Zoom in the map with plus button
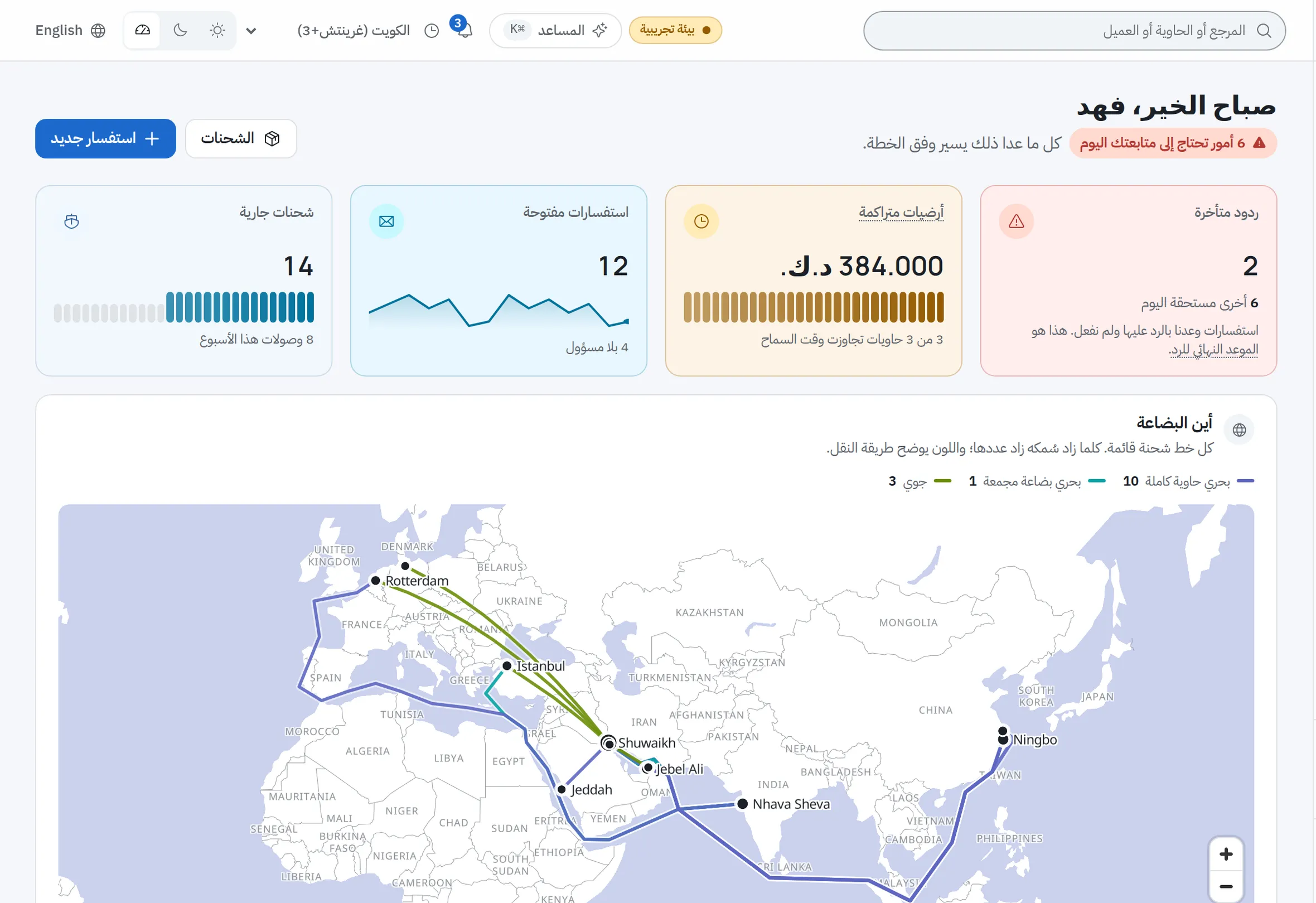This screenshot has height=903, width=1316. click(1226, 854)
